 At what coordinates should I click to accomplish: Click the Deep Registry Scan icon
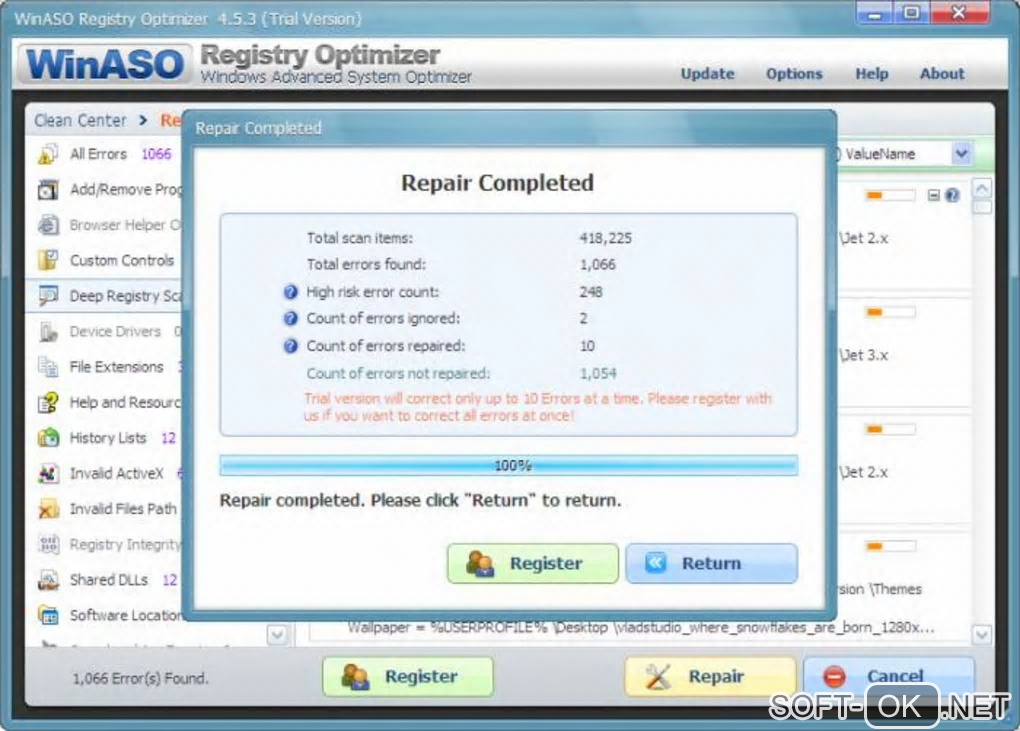[48, 296]
